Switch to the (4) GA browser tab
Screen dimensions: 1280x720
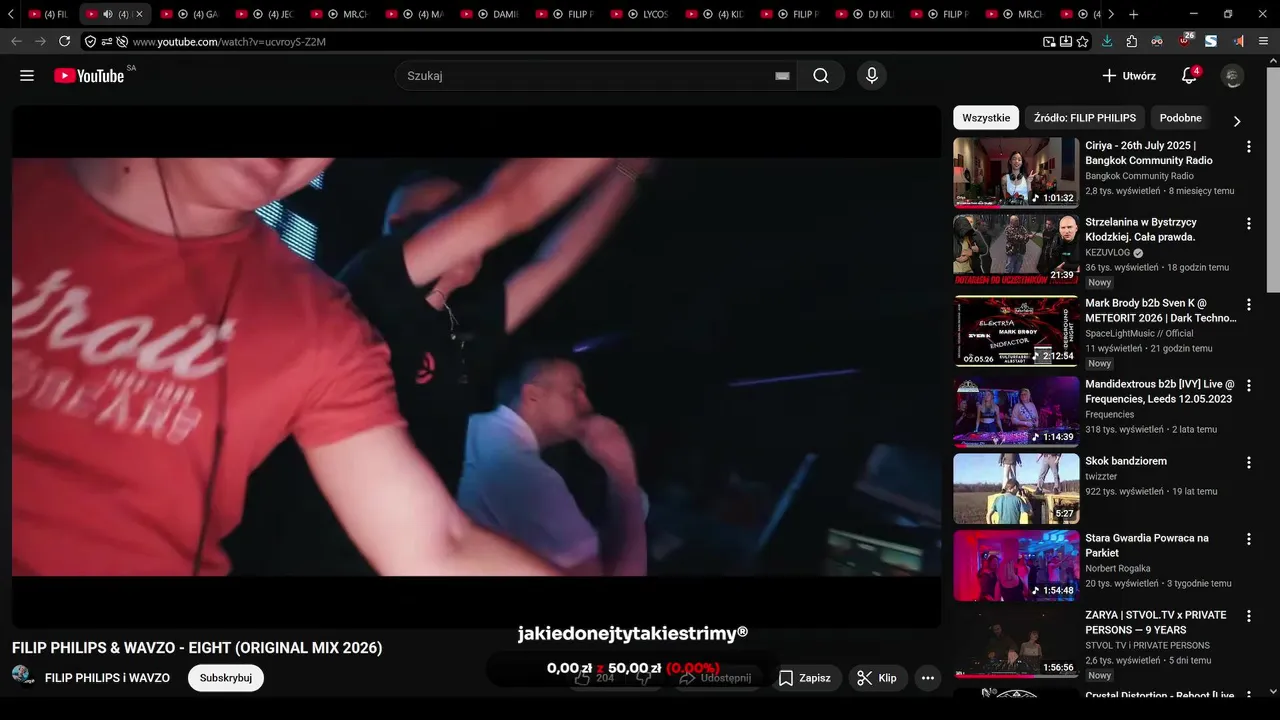[x=191, y=14]
